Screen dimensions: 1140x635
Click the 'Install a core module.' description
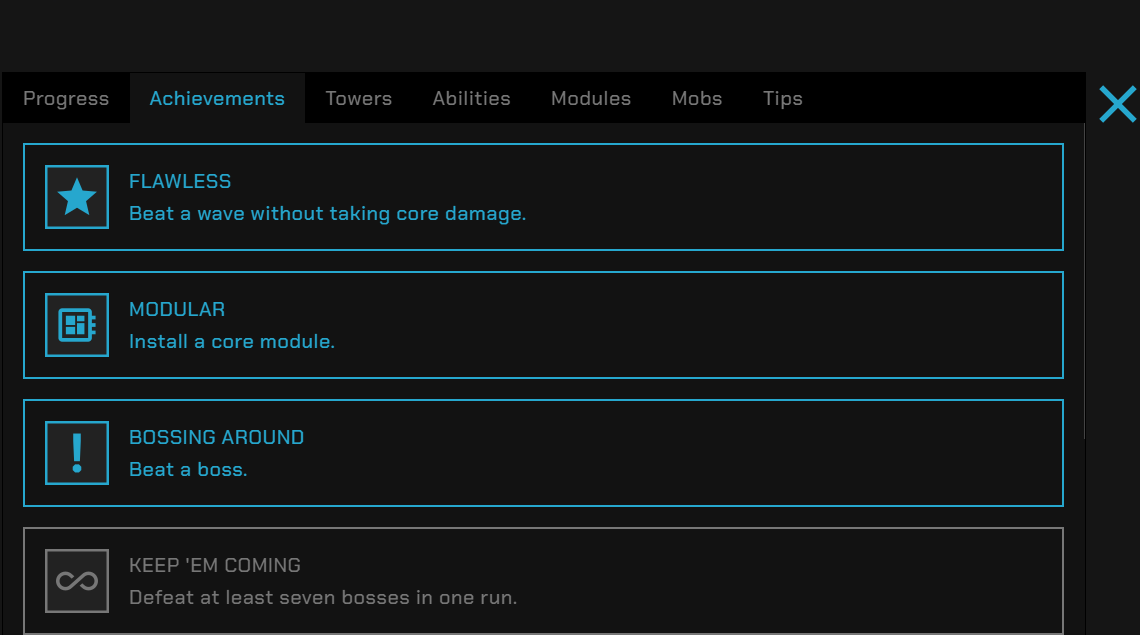click(x=232, y=342)
